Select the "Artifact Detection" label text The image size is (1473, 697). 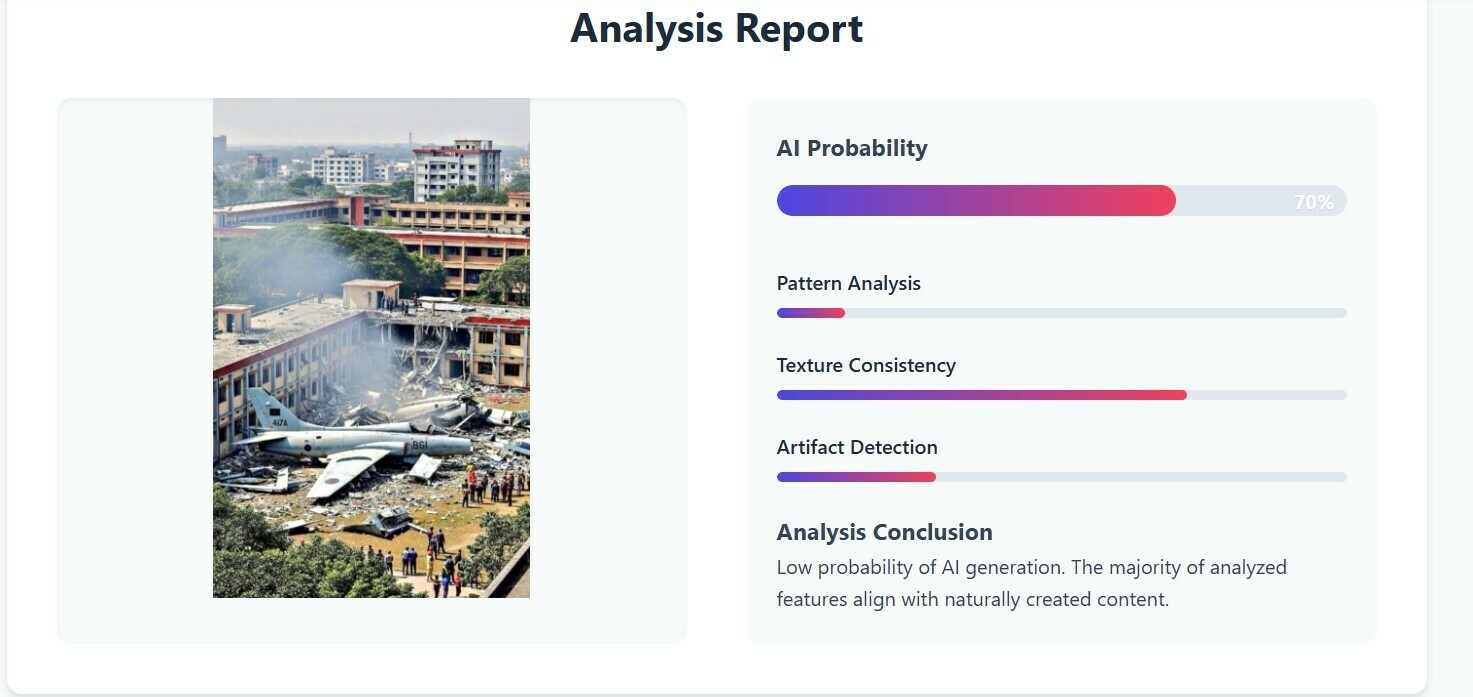pos(857,447)
